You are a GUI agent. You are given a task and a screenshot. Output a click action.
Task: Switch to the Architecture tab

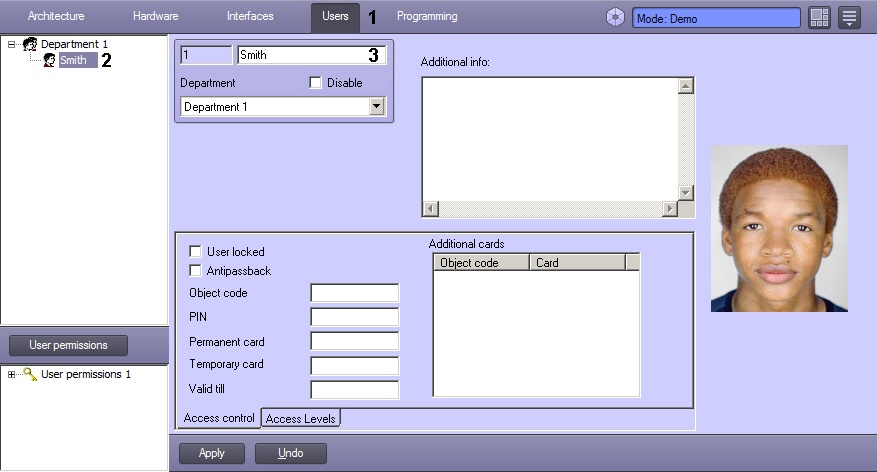[x=56, y=16]
